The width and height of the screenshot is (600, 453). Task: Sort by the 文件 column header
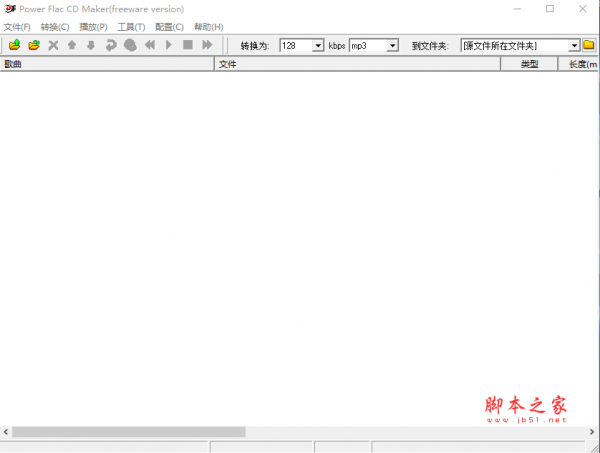coord(357,64)
